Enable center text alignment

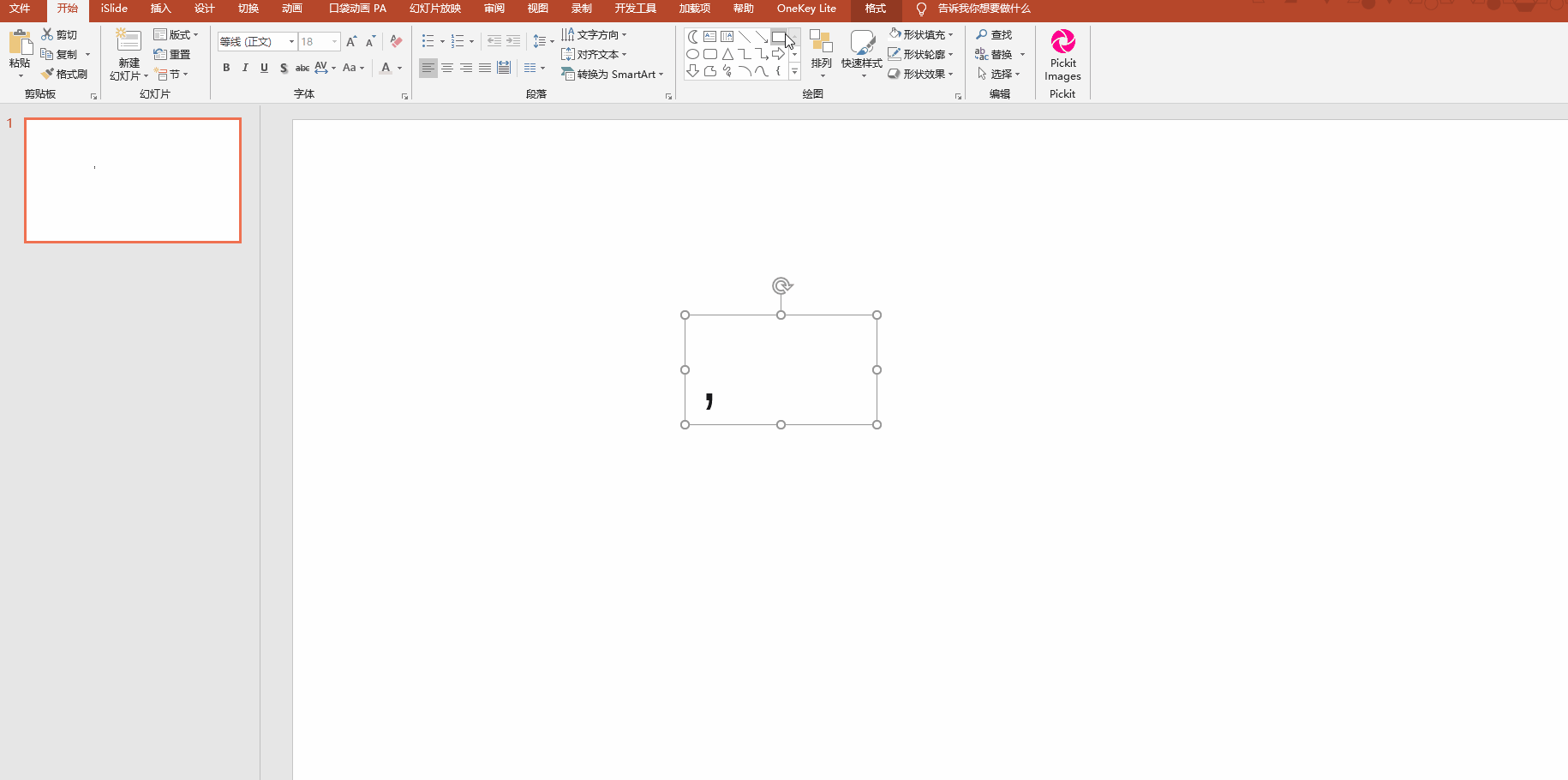tap(447, 68)
